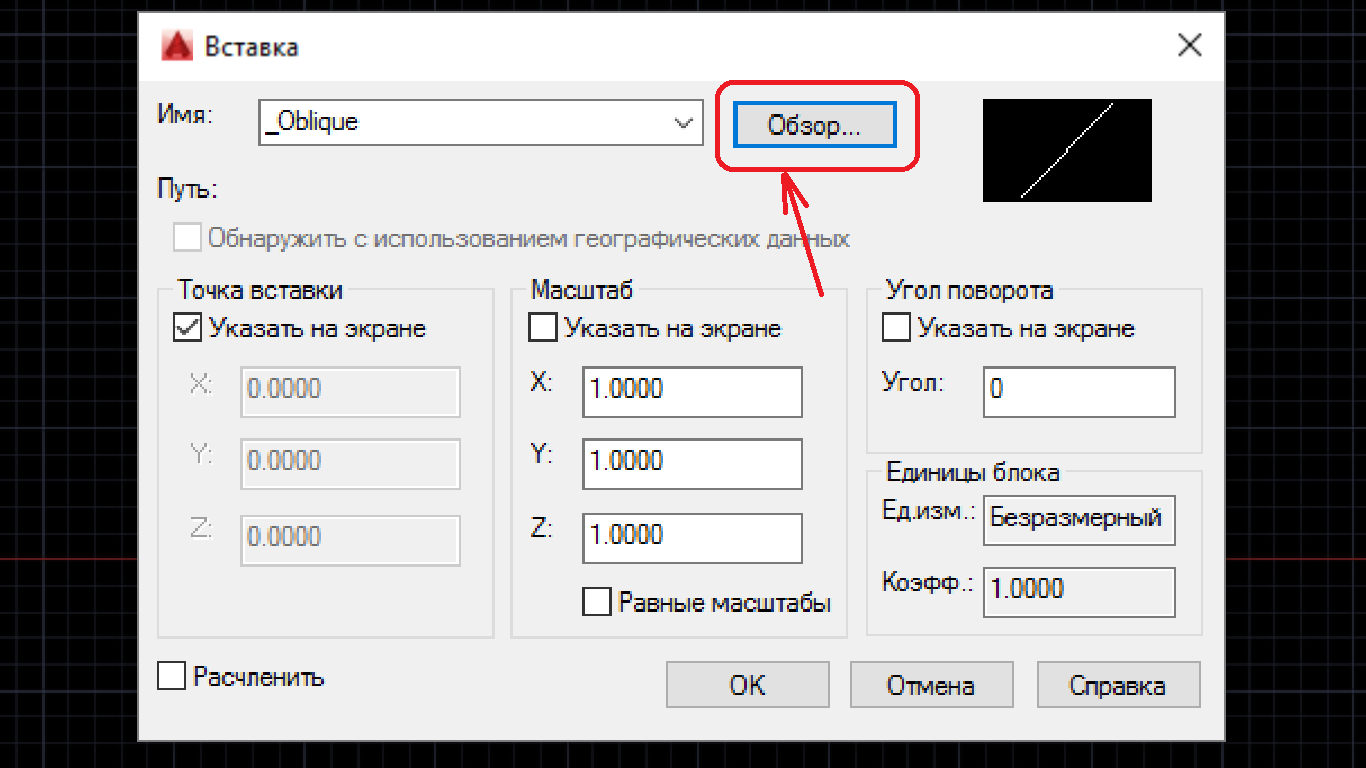Click the _Oblique block preview thumbnail

click(x=1067, y=150)
